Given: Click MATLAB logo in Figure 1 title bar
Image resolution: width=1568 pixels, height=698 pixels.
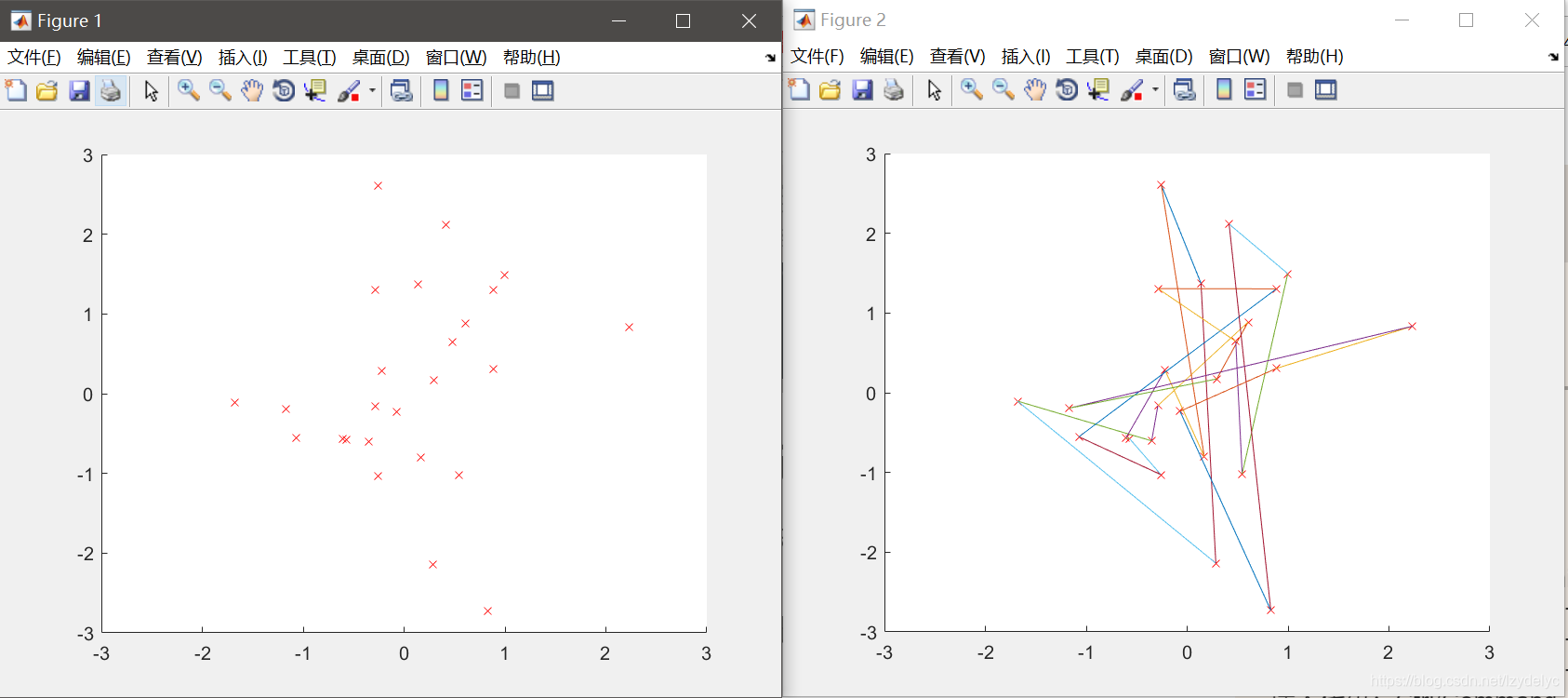Looking at the screenshot, I should (20, 20).
